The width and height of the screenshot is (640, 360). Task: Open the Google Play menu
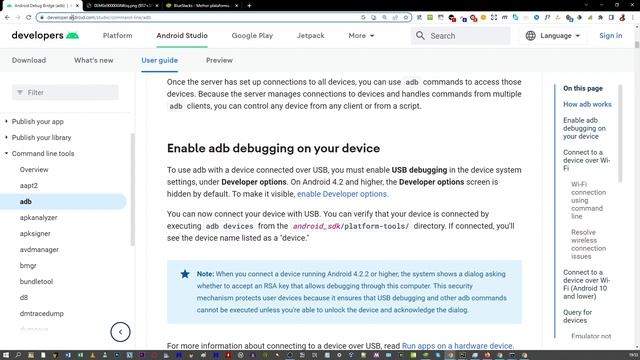point(252,36)
